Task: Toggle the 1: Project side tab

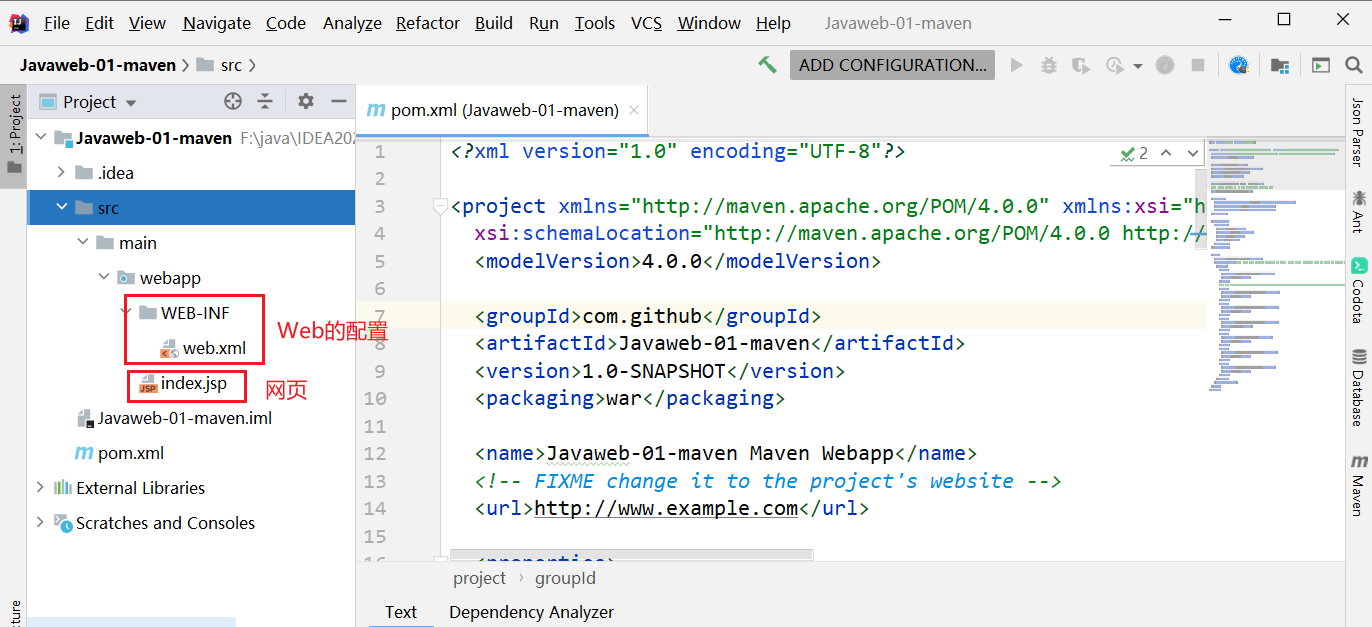Action: [x=14, y=131]
